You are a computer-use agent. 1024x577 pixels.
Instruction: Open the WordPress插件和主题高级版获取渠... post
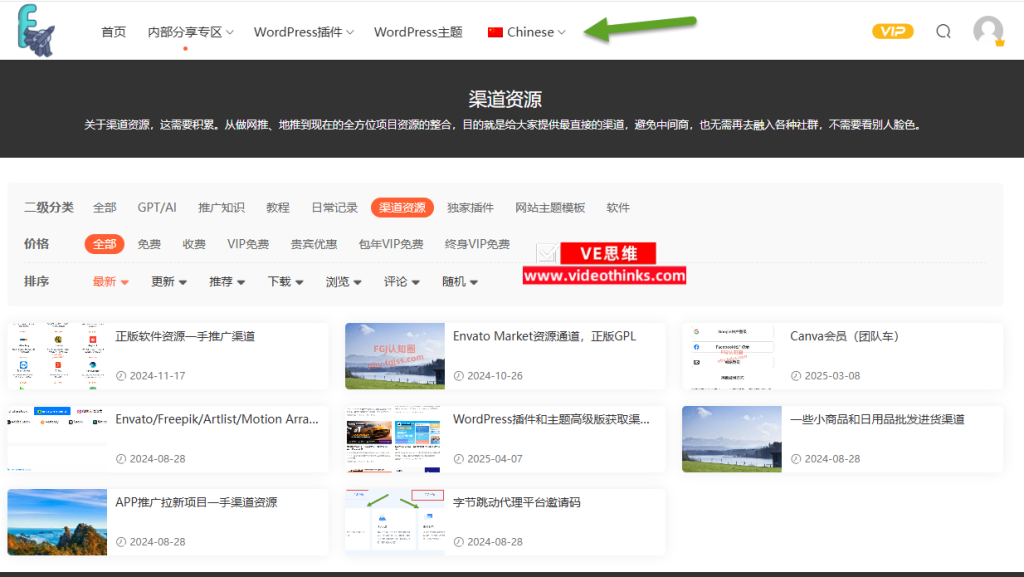pos(551,420)
